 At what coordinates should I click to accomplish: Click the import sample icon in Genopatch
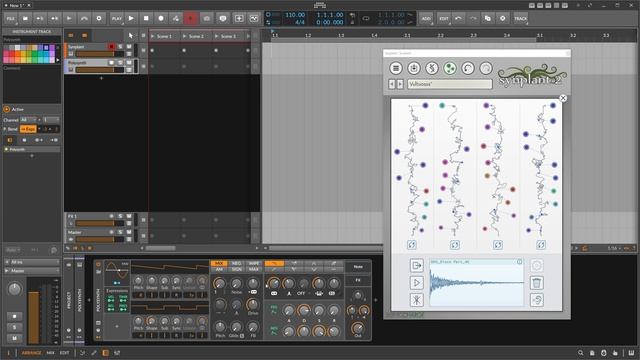coord(416,265)
